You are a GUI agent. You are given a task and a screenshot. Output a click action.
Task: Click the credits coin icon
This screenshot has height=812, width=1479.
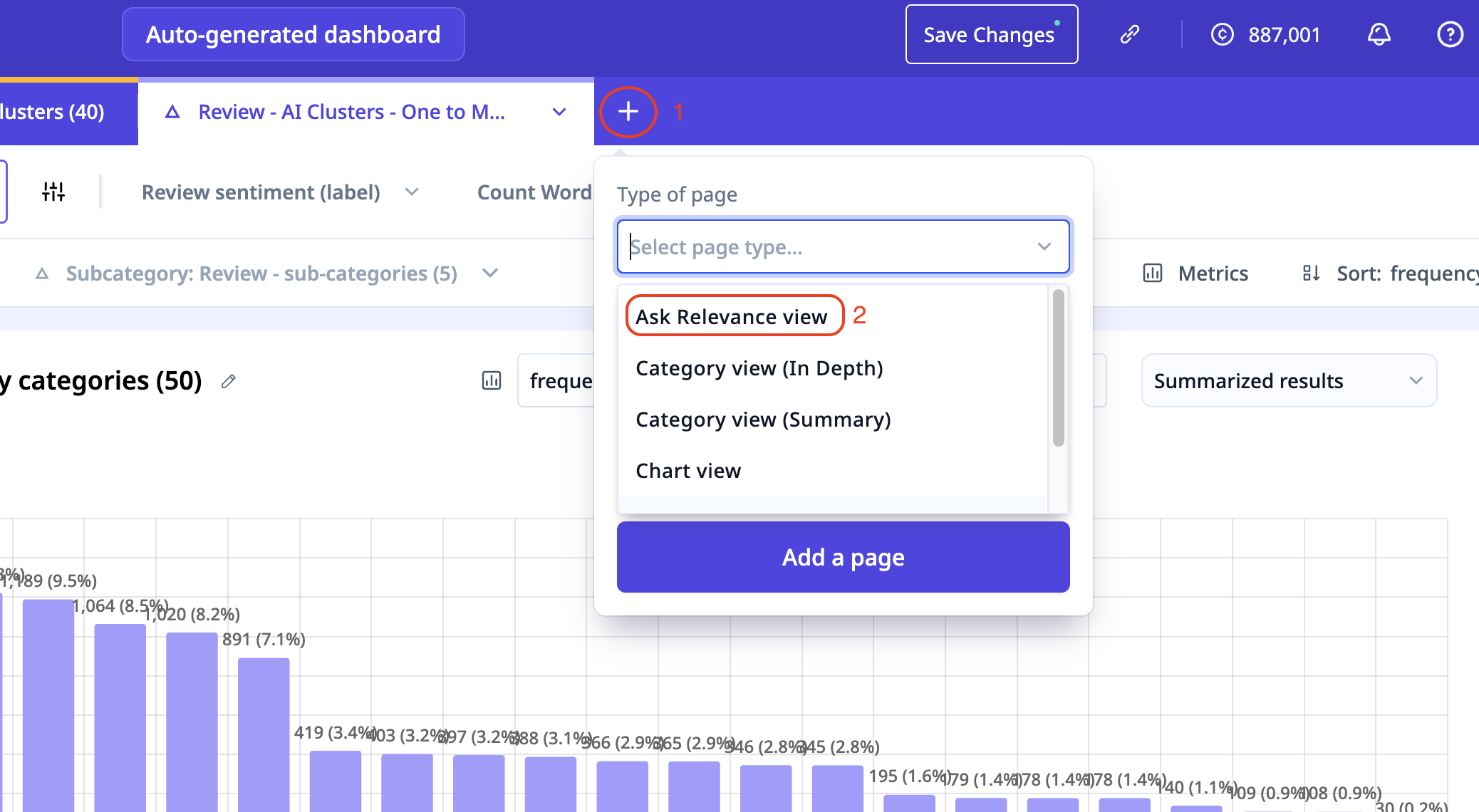point(1223,34)
